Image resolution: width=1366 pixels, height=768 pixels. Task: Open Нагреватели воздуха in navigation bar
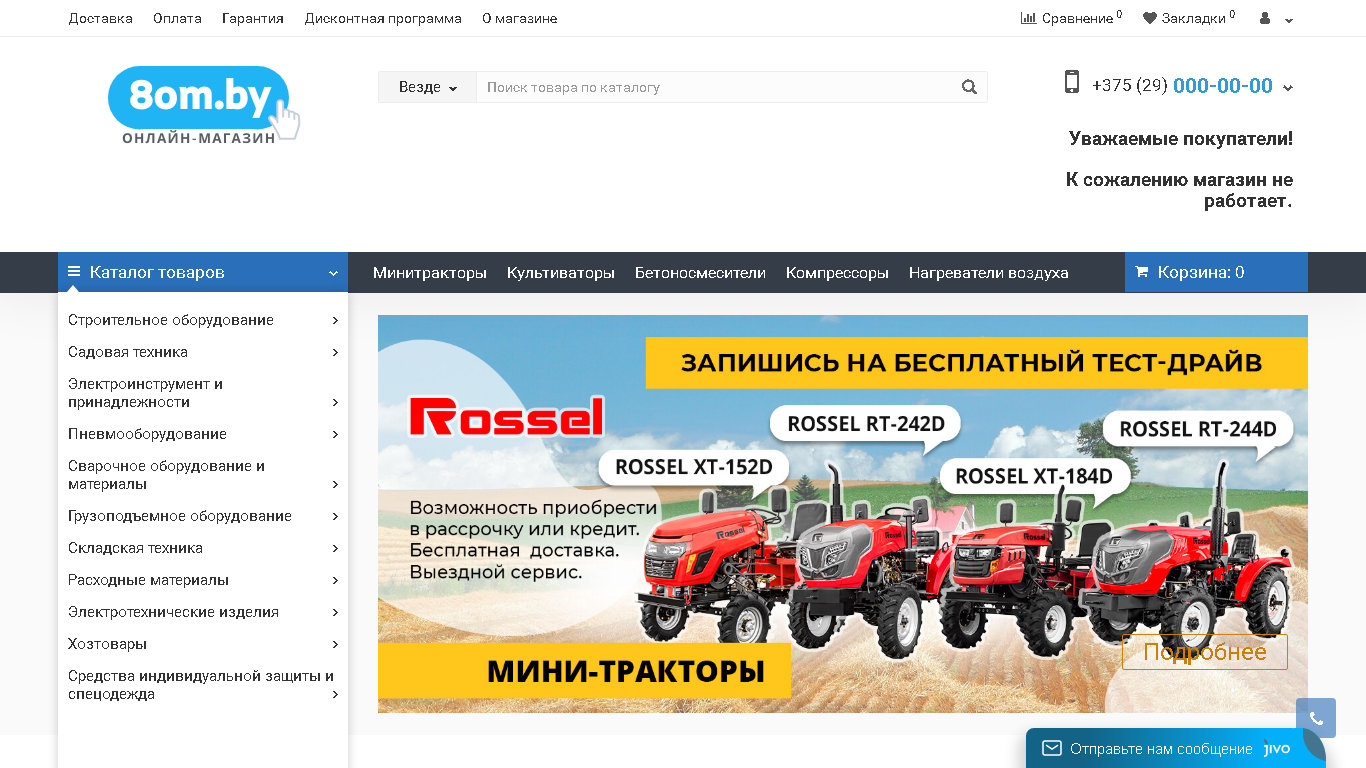[989, 273]
